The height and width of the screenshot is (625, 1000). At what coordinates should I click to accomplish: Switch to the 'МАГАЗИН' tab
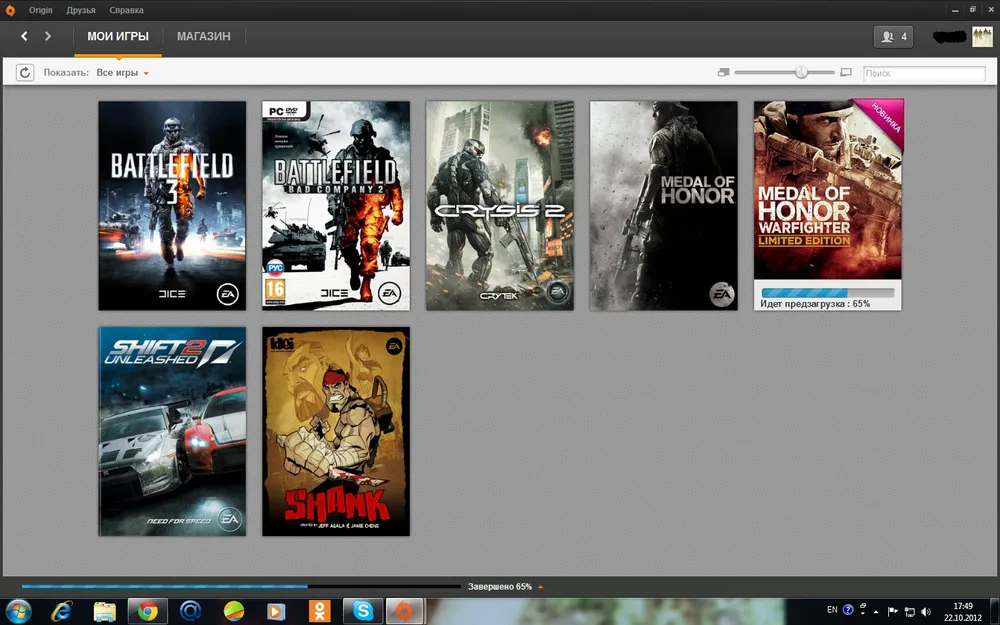point(203,37)
